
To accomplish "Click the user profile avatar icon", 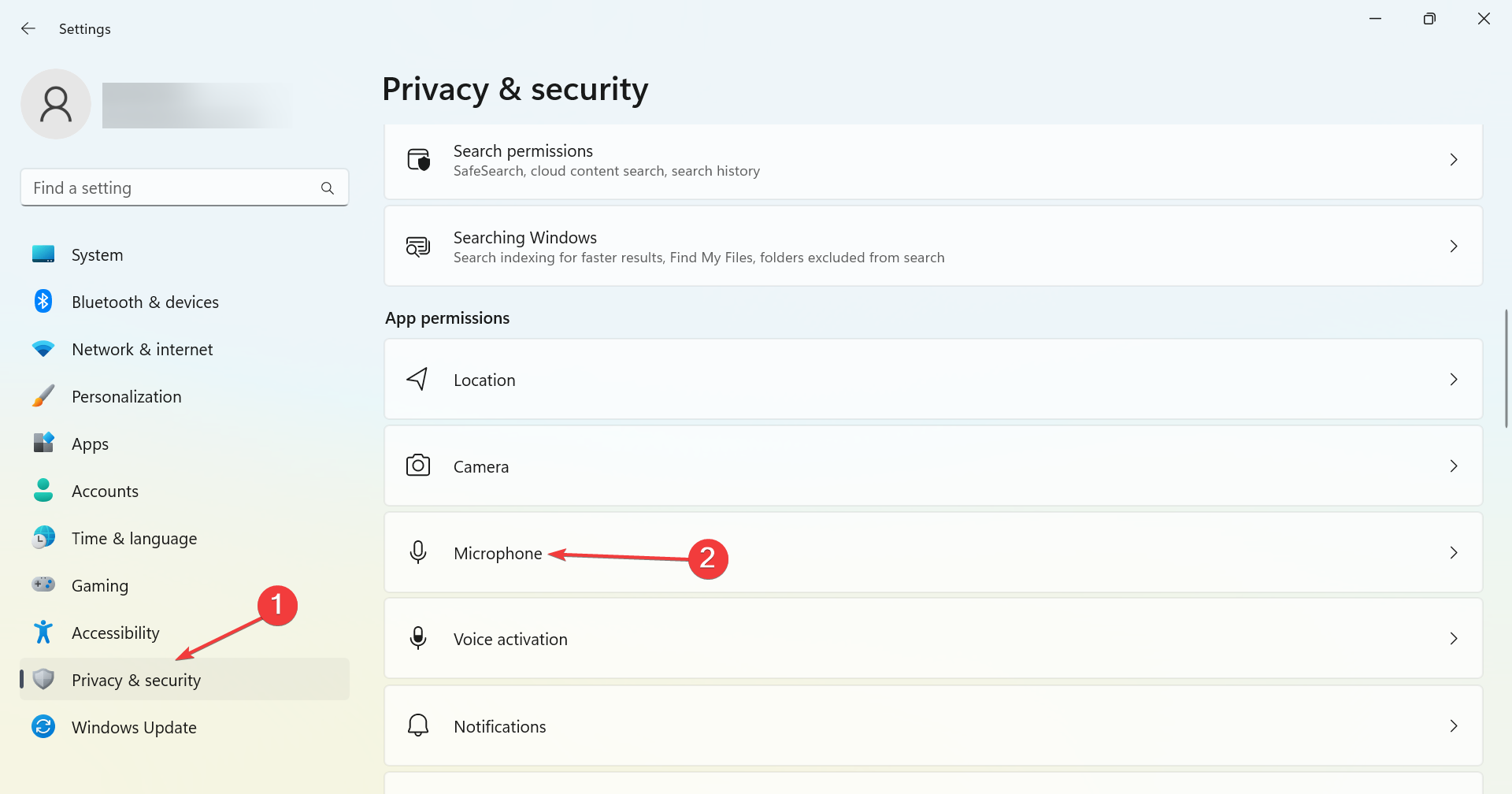I will coord(56,104).
